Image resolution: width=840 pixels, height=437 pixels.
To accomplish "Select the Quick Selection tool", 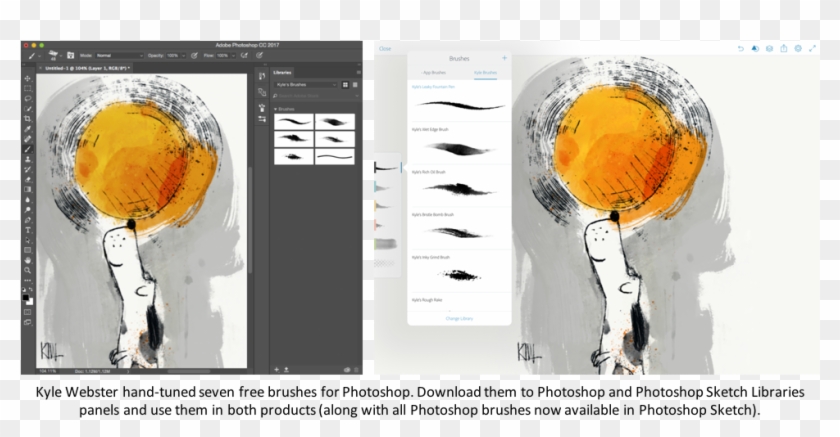I will tap(27, 109).
